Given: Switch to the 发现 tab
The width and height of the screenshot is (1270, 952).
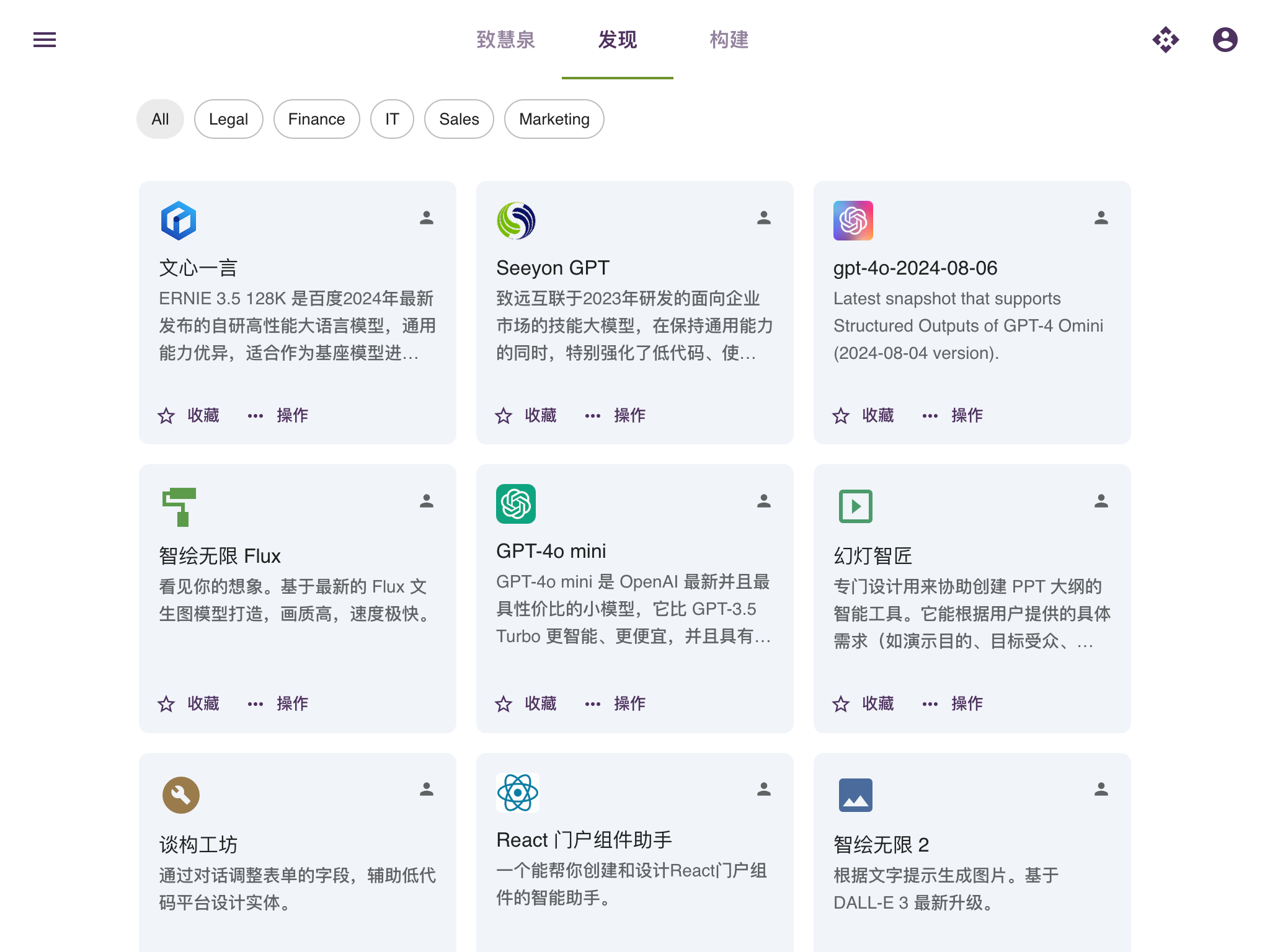Looking at the screenshot, I should [x=618, y=40].
